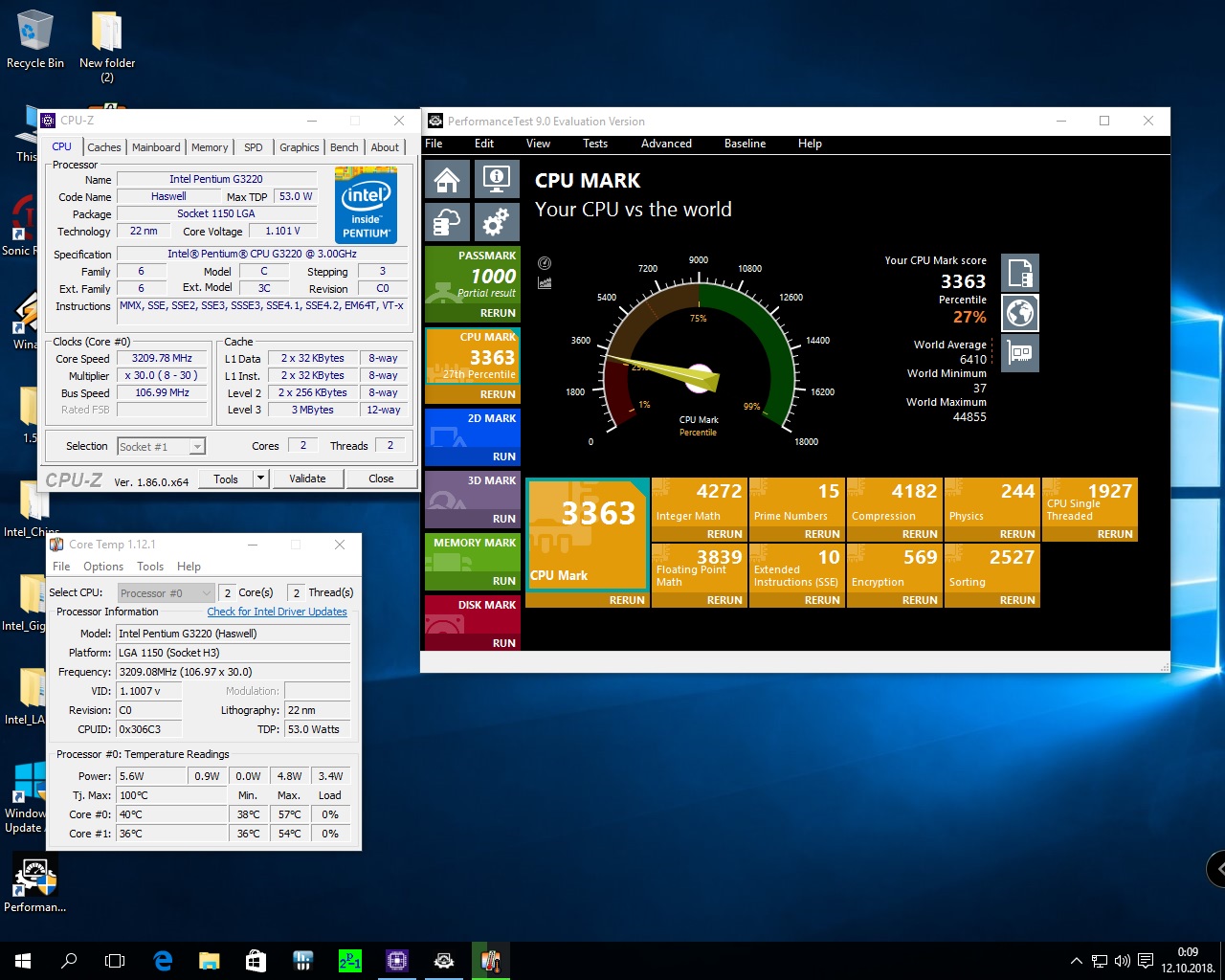Open the Options menu in Core Temp
The width and height of the screenshot is (1225, 980).
103,567
